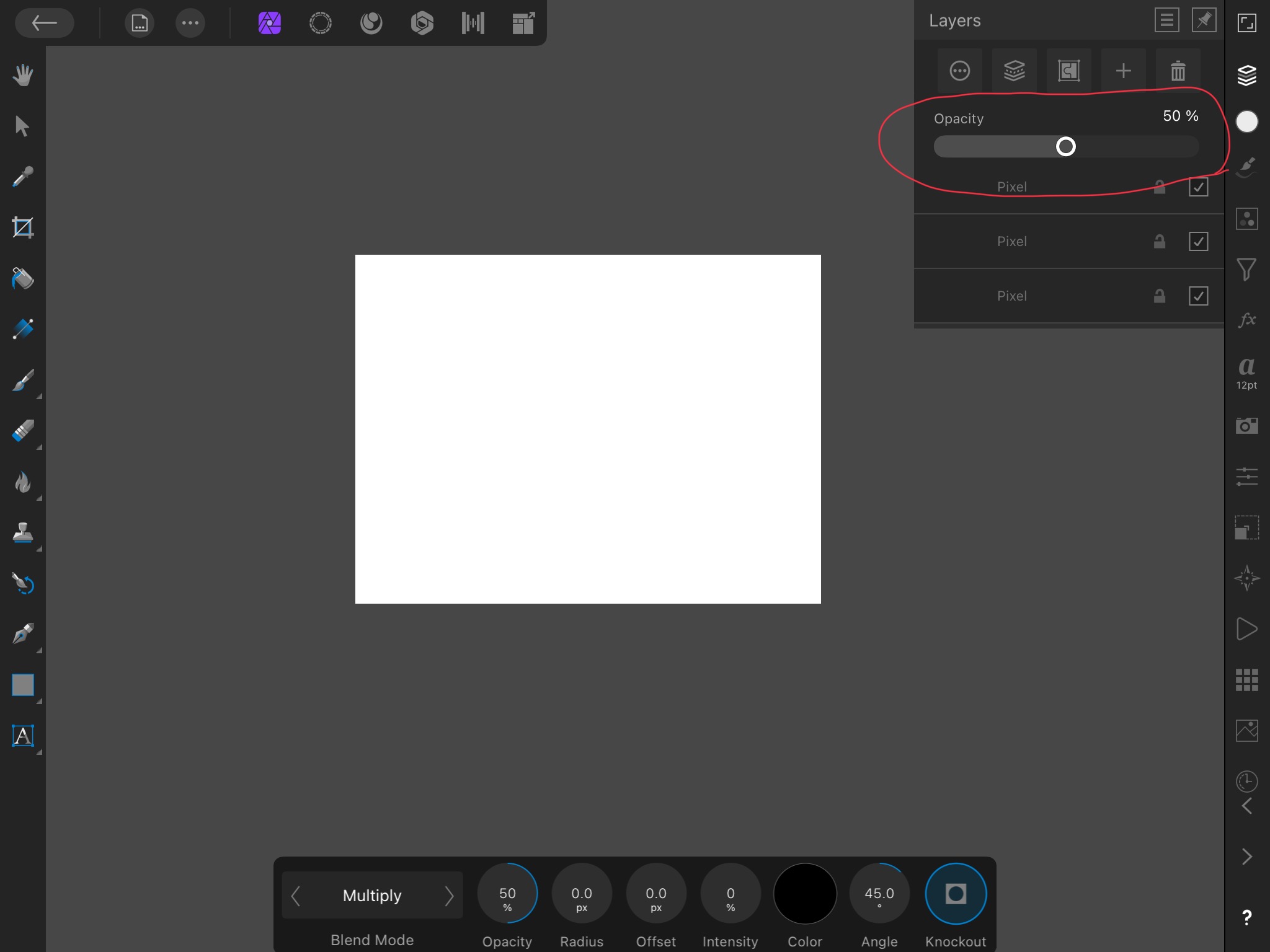Delete selected layer via trash button
1270x952 pixels.
(x=1177, y=70)
